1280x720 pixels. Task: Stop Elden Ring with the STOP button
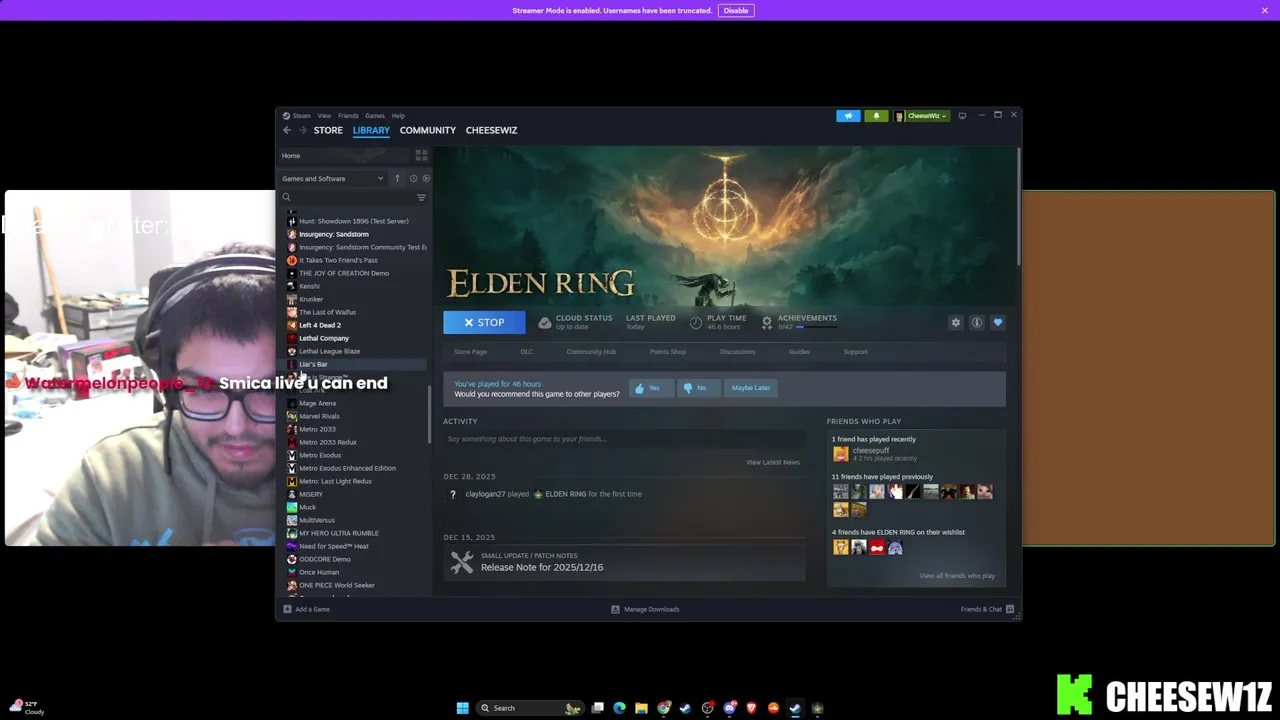[x=484, y=322]
